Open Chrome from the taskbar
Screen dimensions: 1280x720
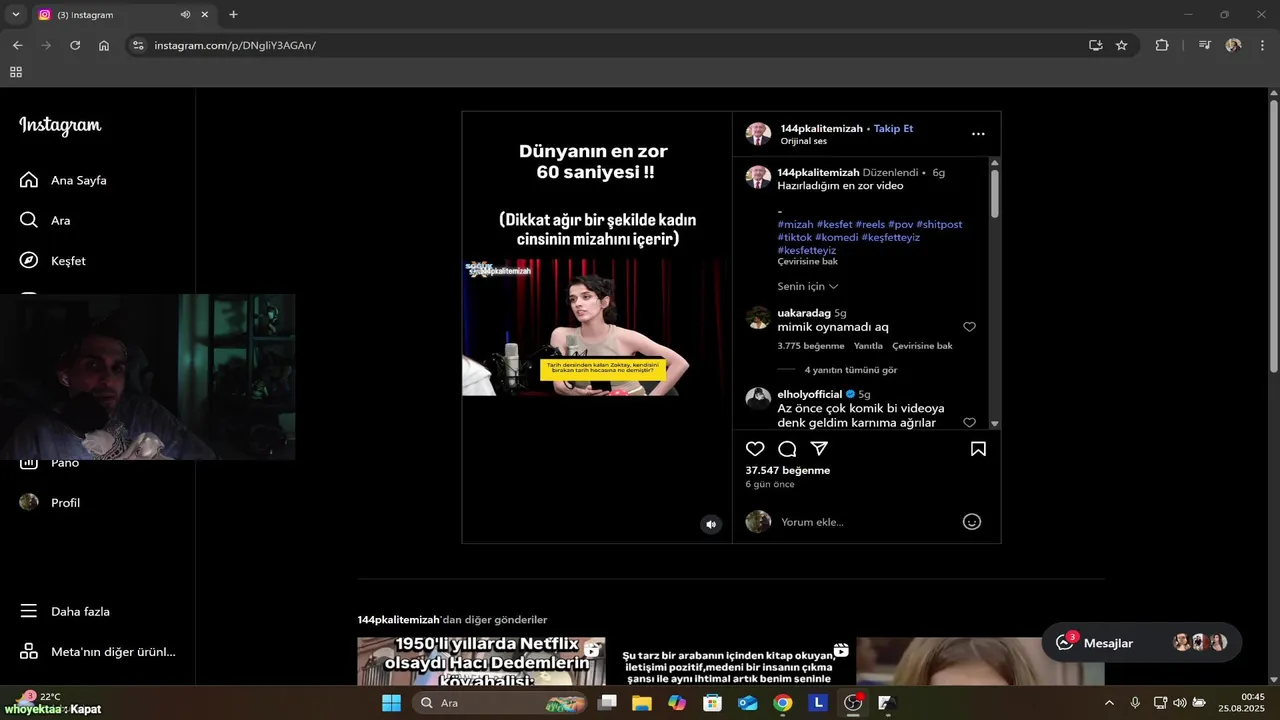click(x=783, y=703)
